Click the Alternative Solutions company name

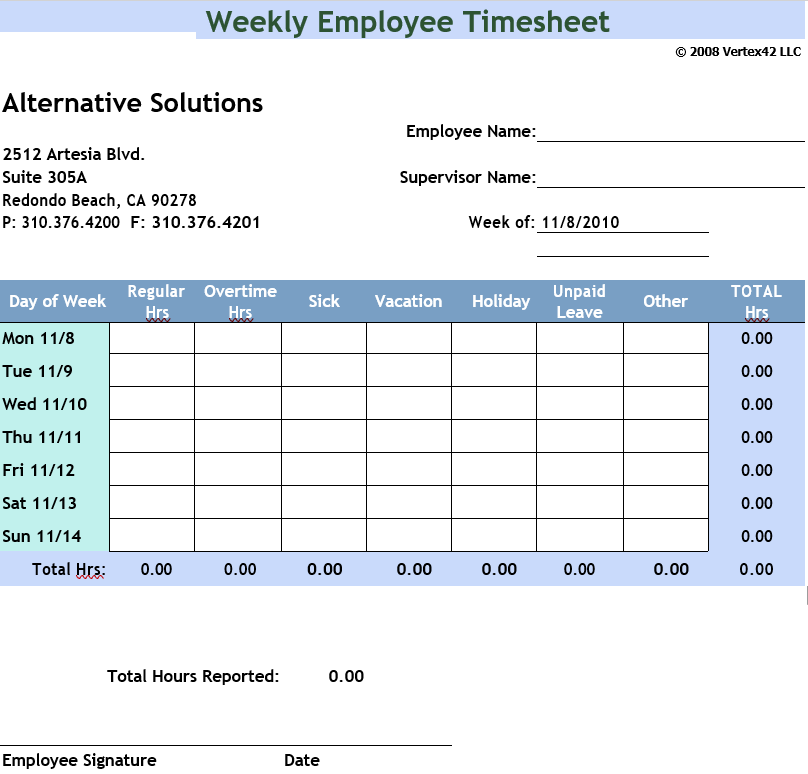(133, 103)
